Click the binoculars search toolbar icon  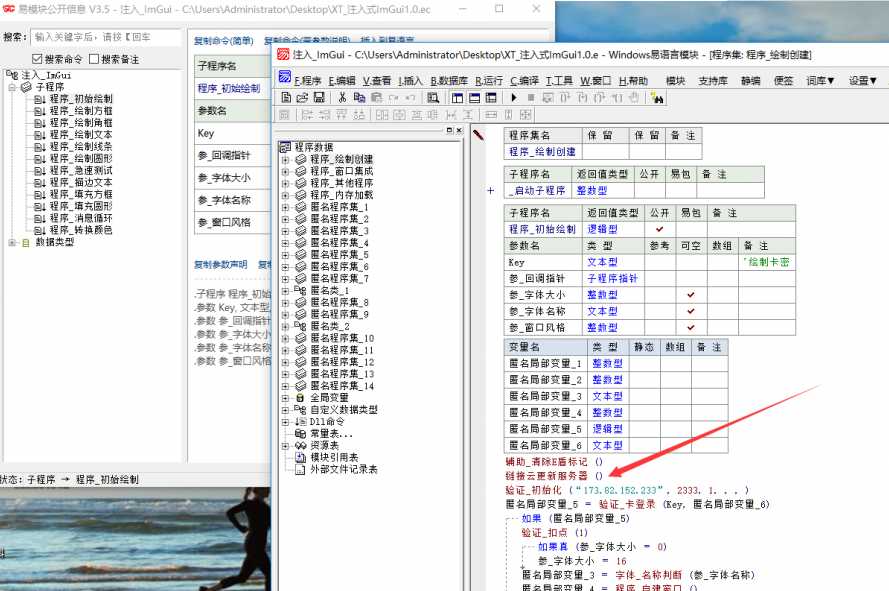click(x=657, y=98)
